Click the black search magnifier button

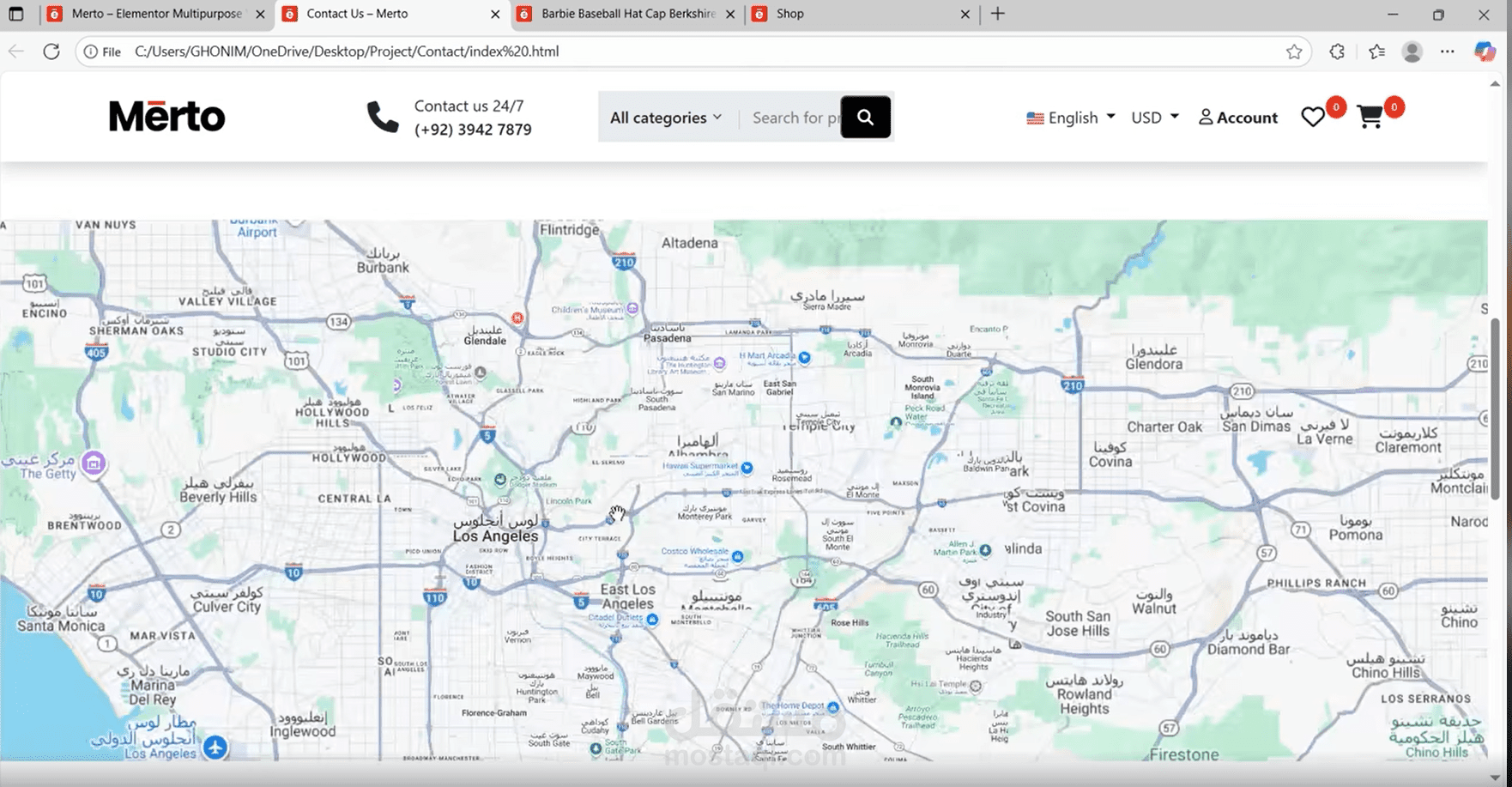coord(865,117)
